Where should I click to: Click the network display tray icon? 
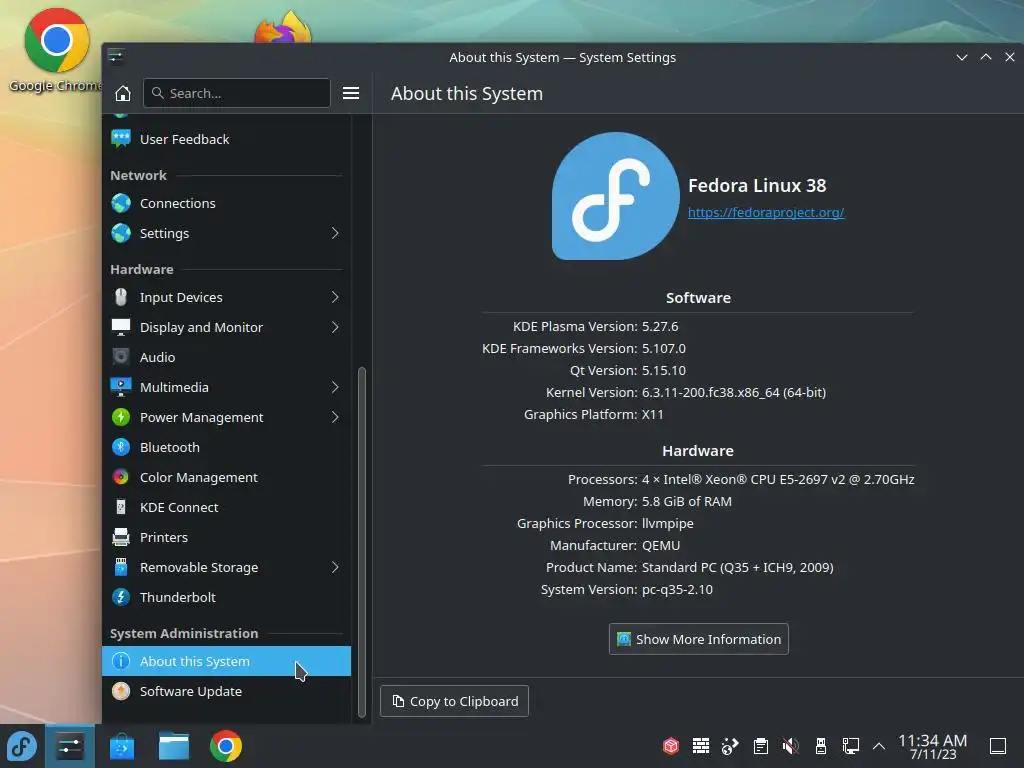[x=851, y=746]
